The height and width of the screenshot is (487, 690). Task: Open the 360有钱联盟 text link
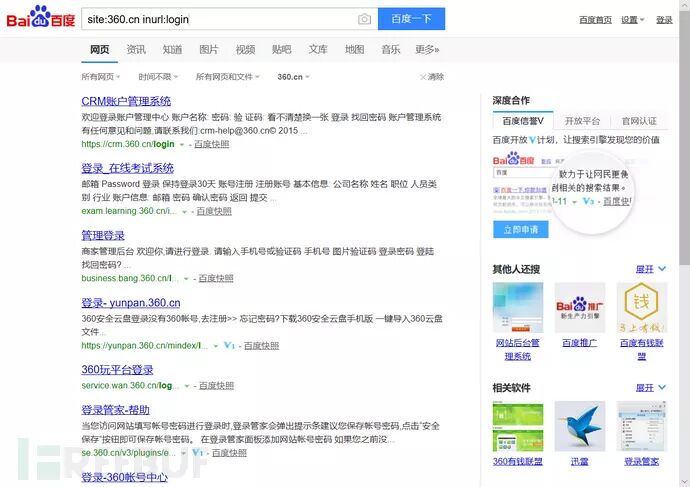click(x=518, y=461)
